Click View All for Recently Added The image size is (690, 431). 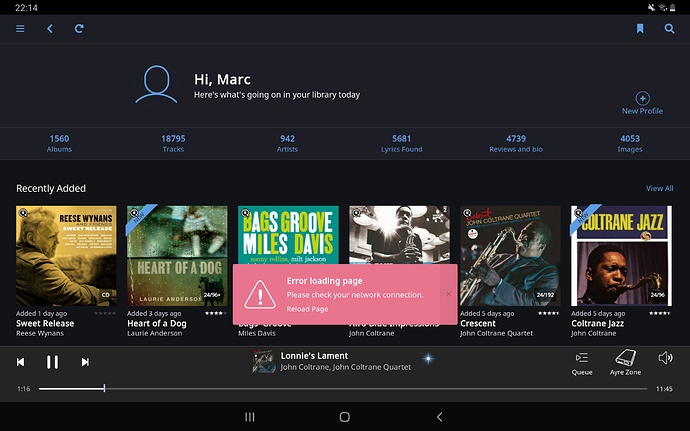click(x=659, y=188)
